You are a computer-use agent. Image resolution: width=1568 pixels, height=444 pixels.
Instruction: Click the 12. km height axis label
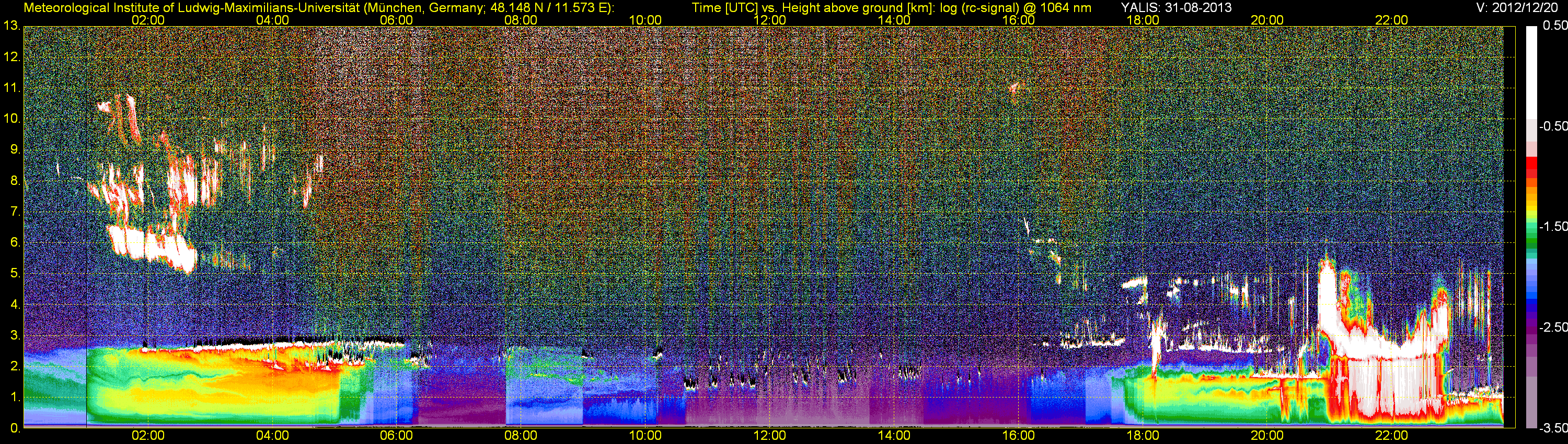[11, 56]
